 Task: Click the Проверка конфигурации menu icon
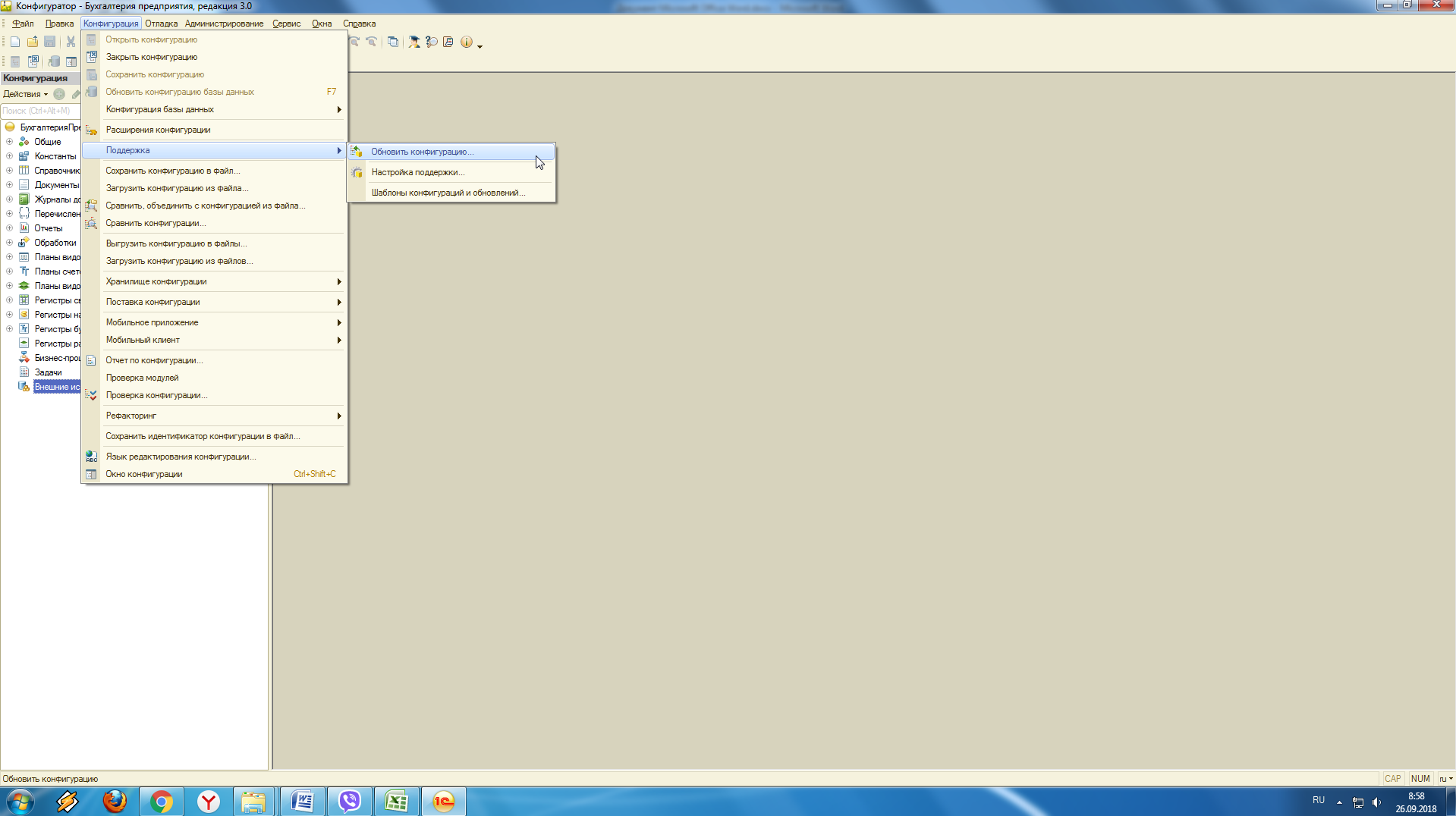(91, 395)
